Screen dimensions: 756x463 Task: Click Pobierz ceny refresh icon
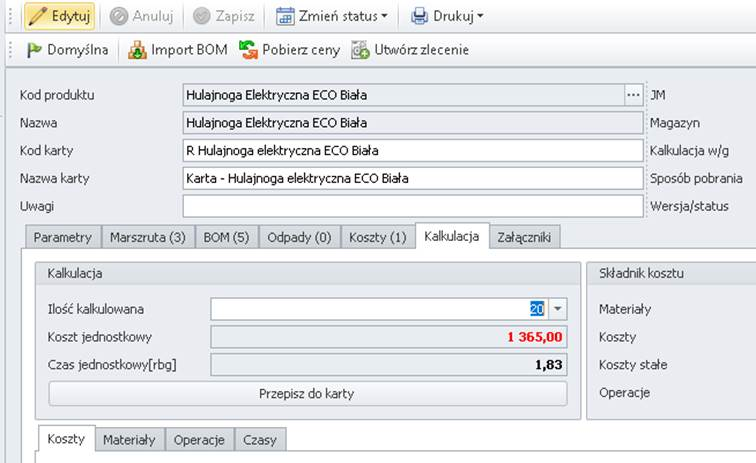pyautogui.click(x=248, y=49)
